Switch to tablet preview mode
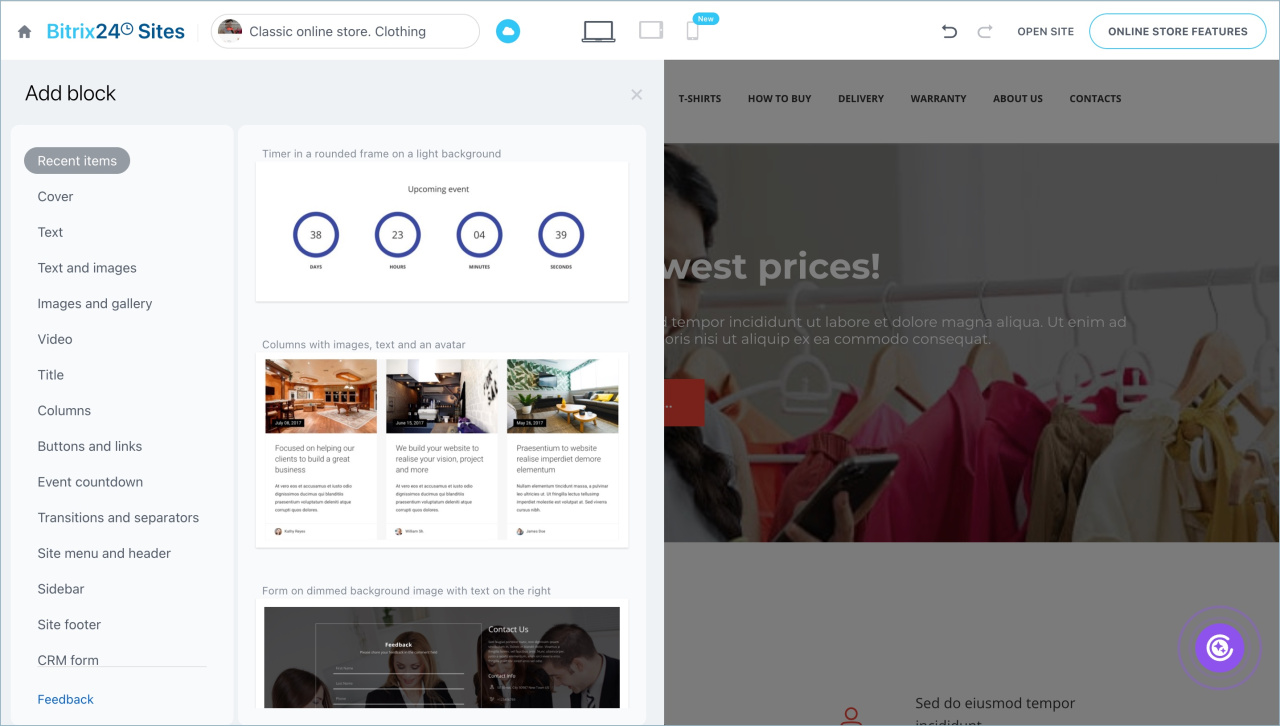 (x=651, y=31)
